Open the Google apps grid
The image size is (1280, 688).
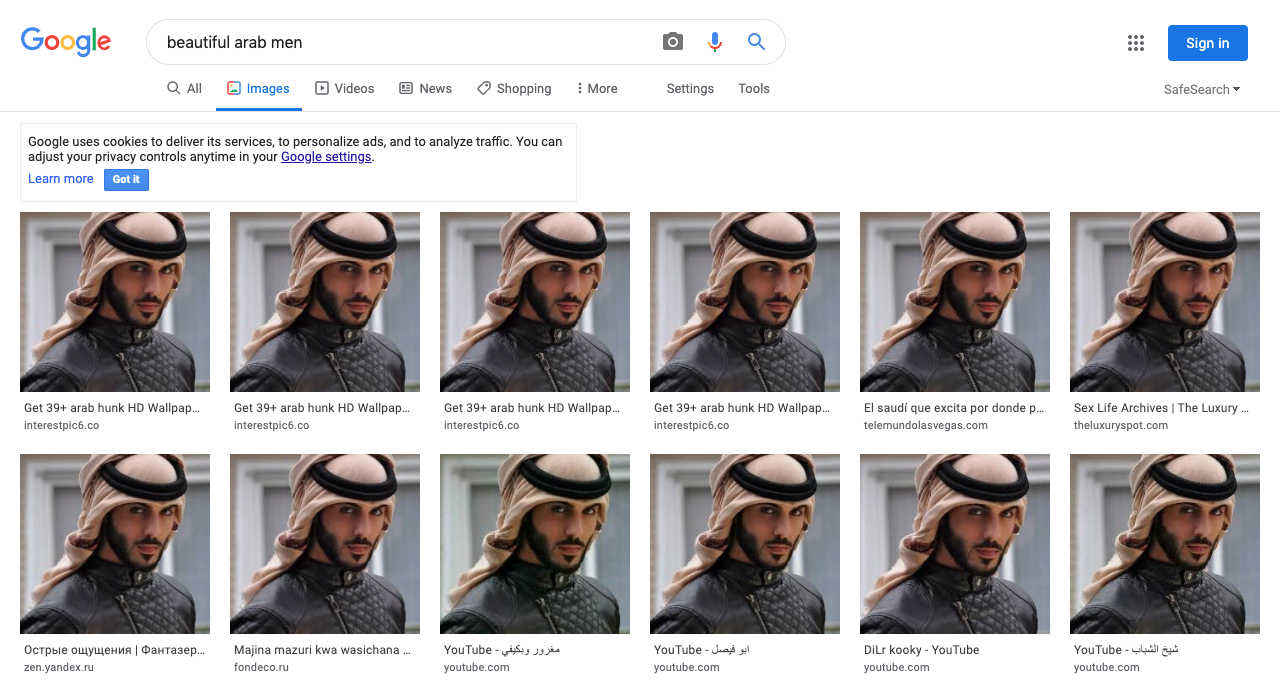[1135, 43]
